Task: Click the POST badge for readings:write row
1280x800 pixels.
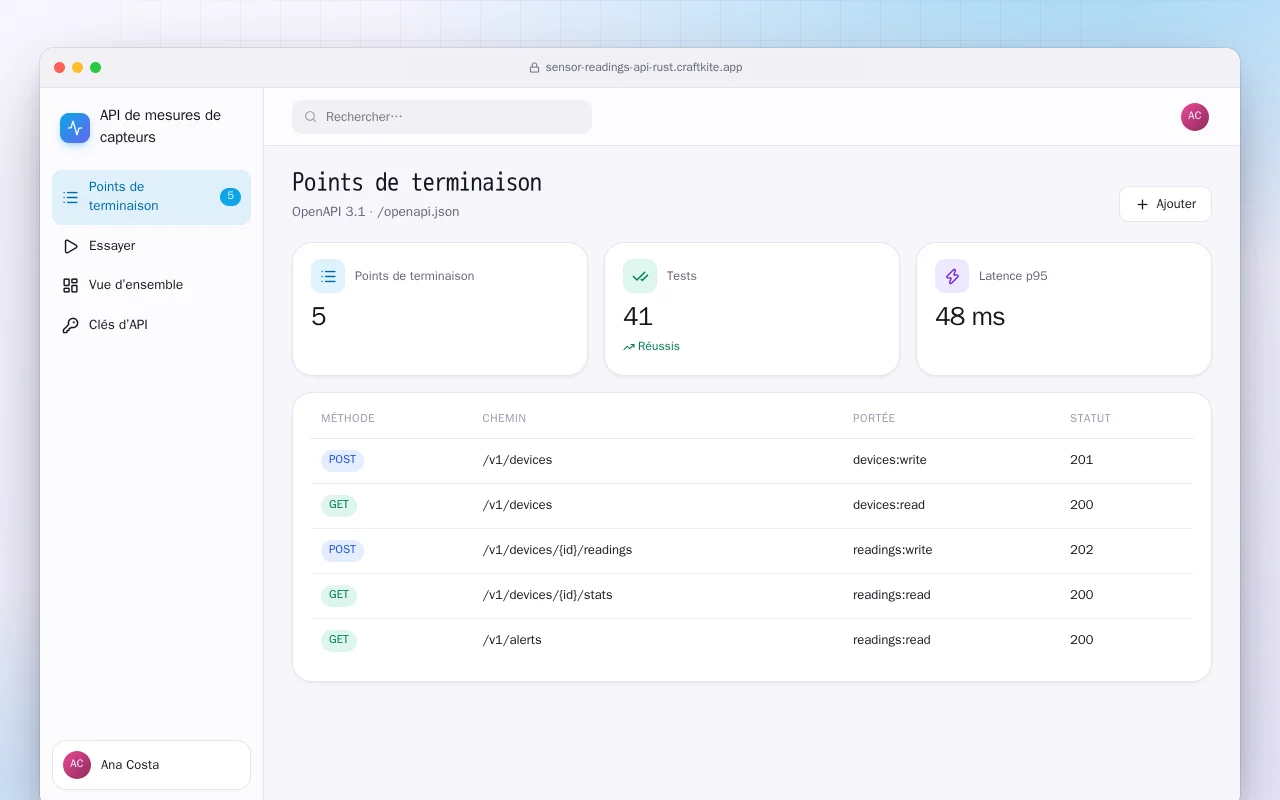Action: (342, 550)
